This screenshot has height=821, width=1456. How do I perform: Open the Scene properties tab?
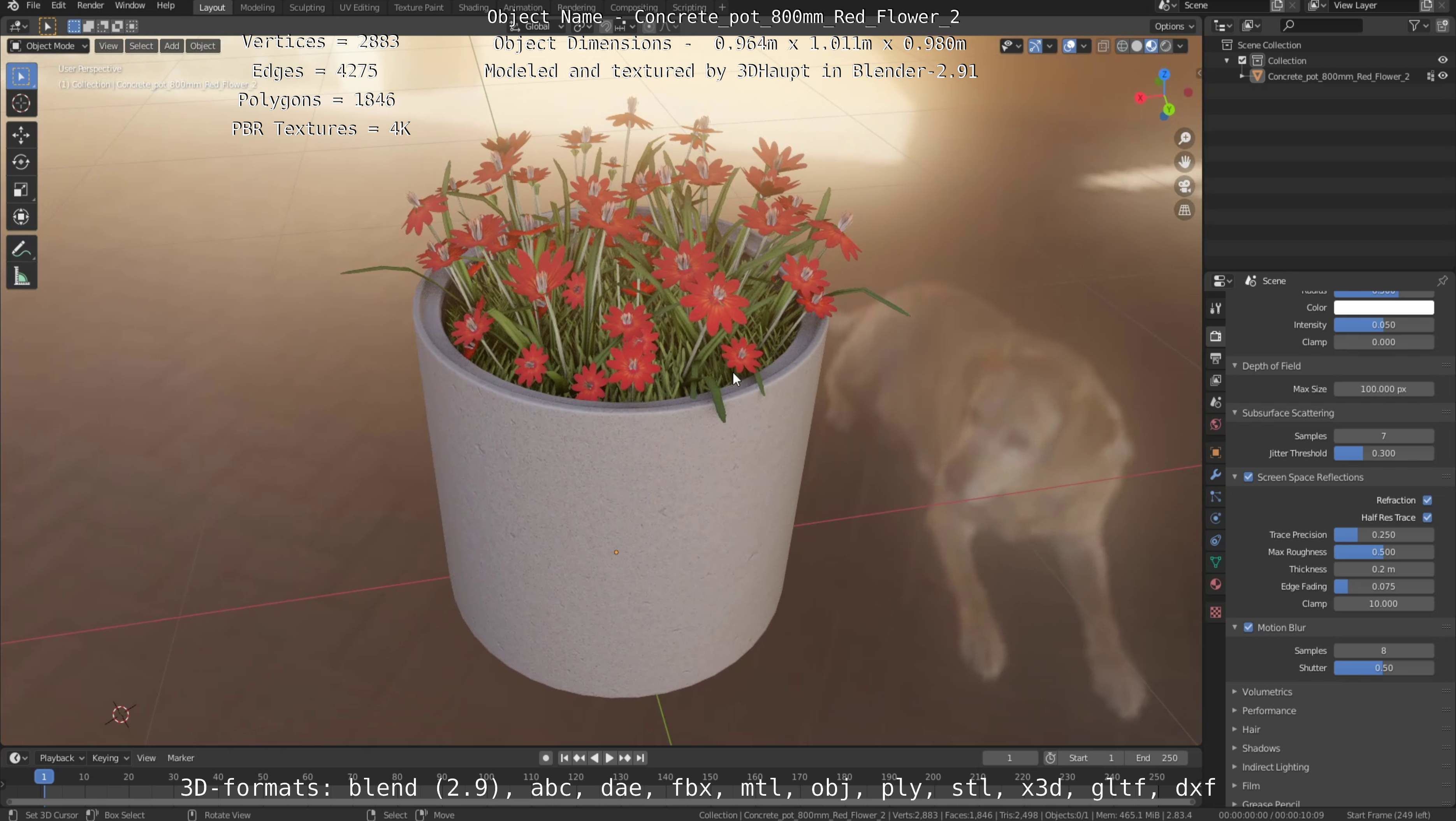tap(1215, 402)
